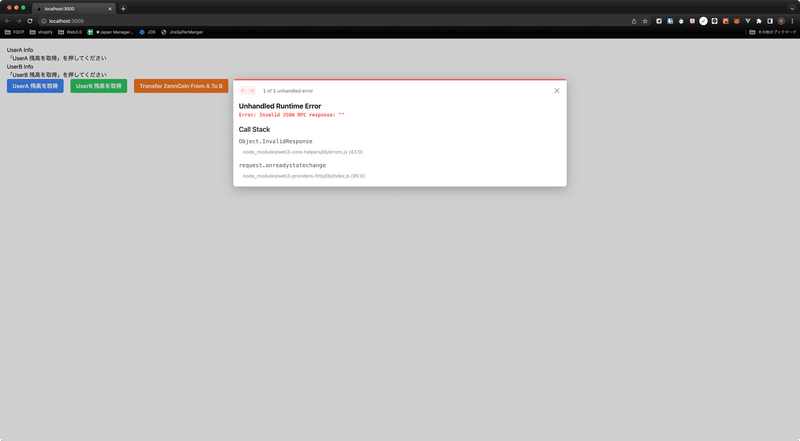View site information icon in address bar
The width and height of the screenshot is (800, 441).
coord(43,21)
